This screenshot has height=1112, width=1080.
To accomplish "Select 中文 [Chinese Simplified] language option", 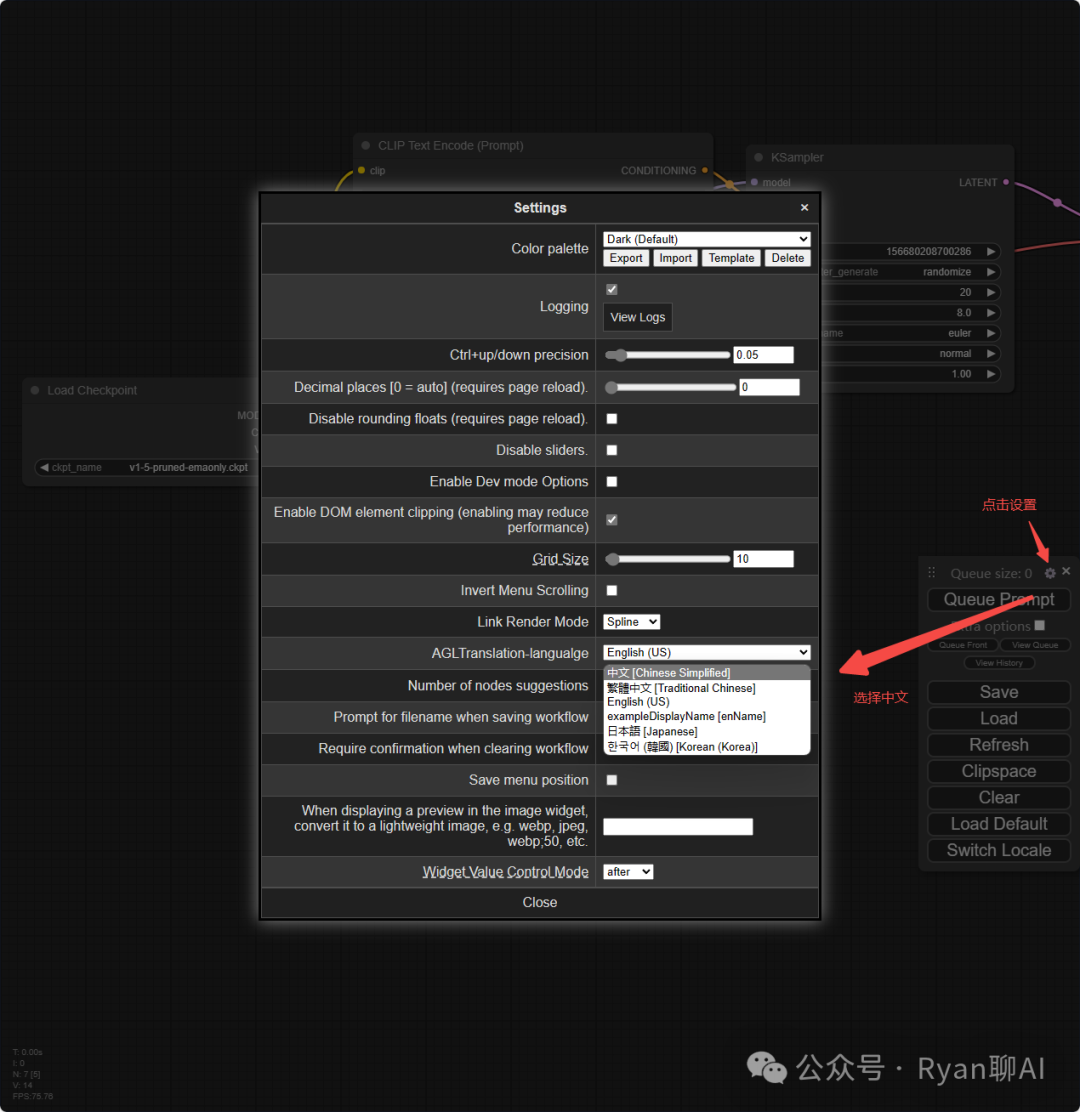I will (707, 673).
